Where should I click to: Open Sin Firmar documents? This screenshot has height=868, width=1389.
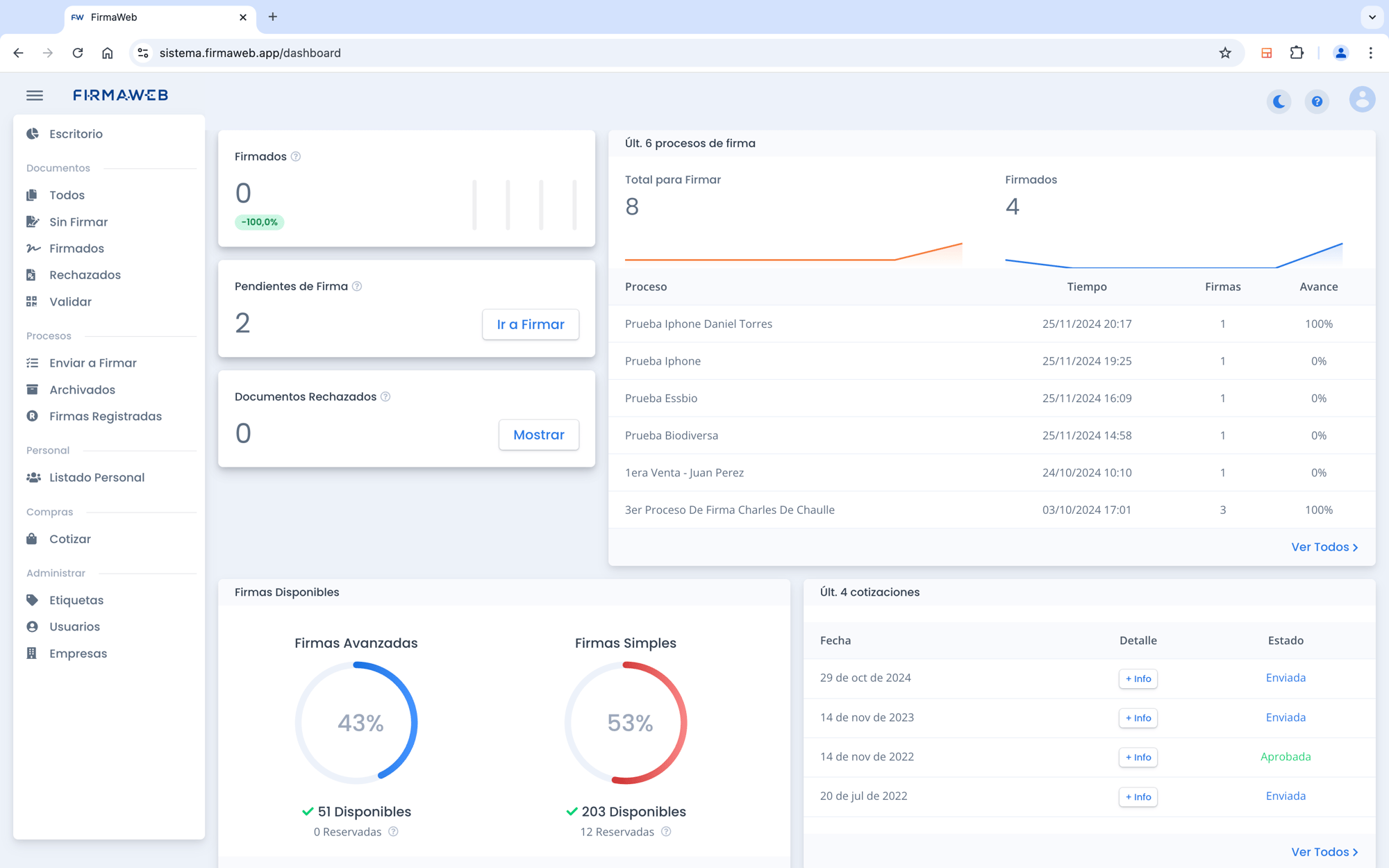pyautogui.click(x=78, y=222)
